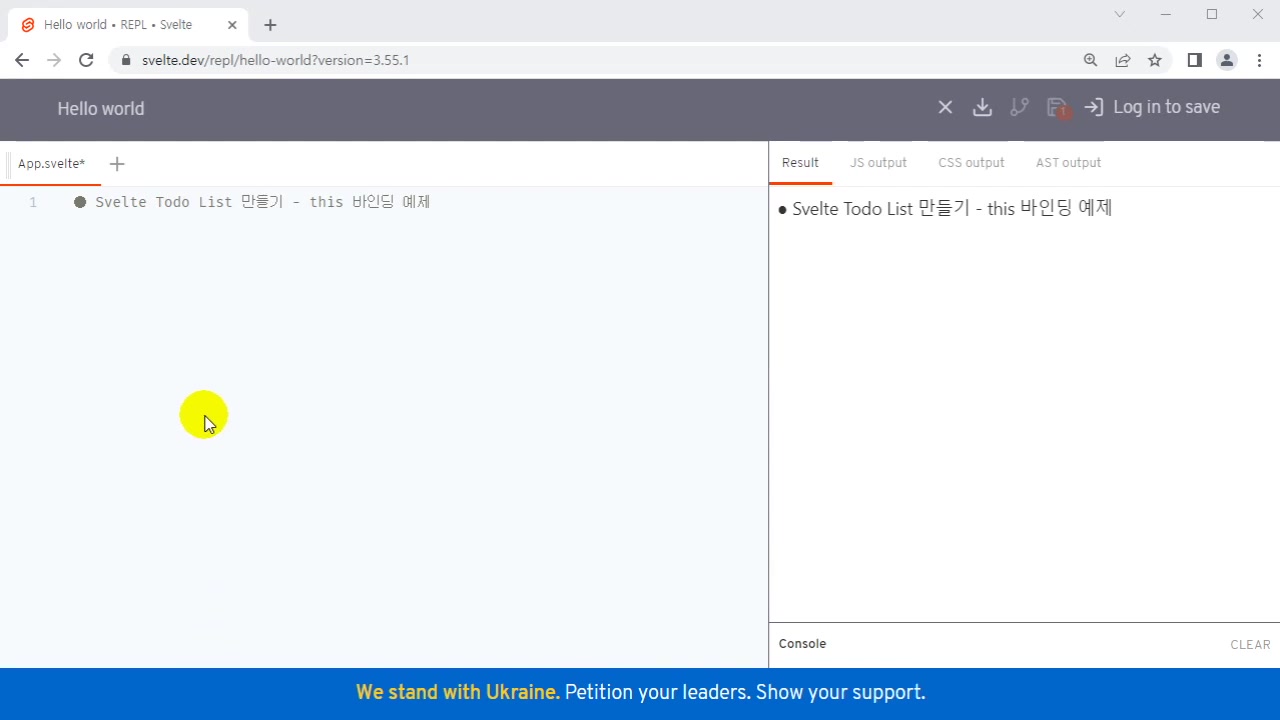Expand the tab search chevron
The width and height of the screenshot is (1280, 720).
click(1120, 14)
